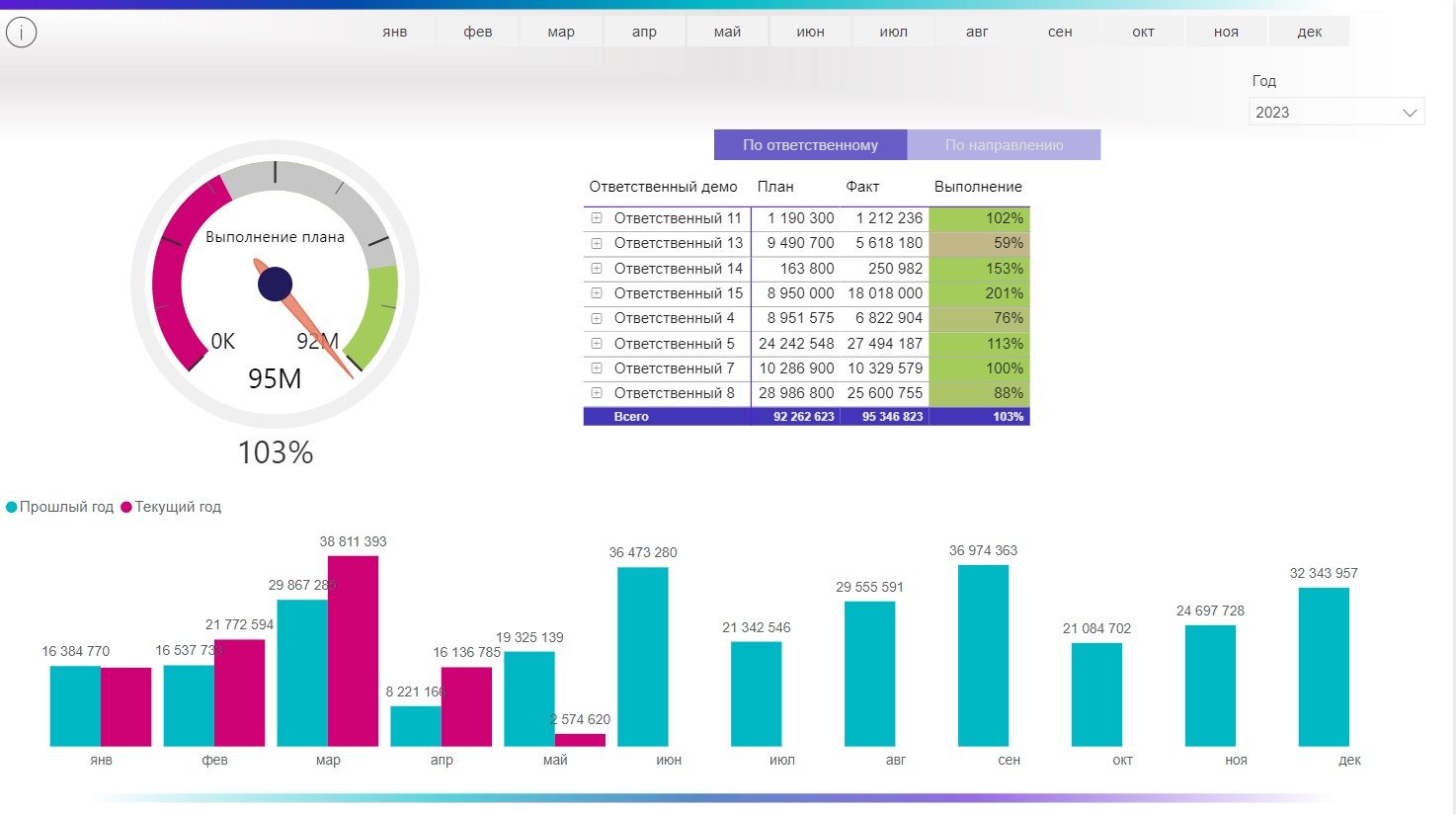Select the апр month slicer button
The image size is (1456, 815).
point(644,32)
